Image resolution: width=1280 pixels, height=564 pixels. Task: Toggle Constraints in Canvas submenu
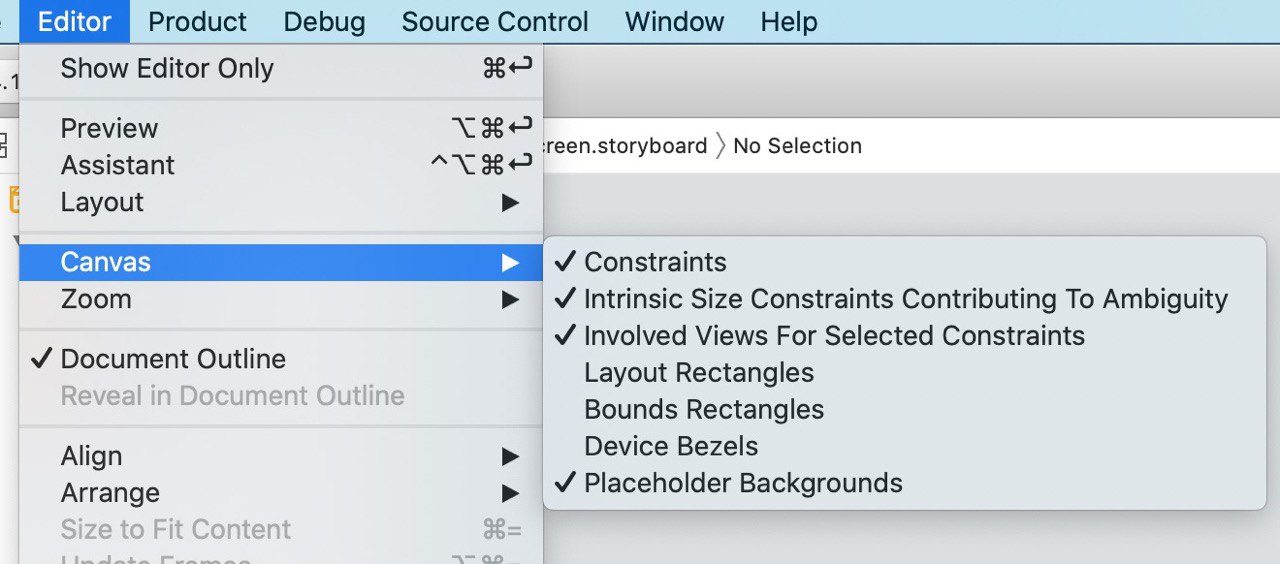point(905,262)
